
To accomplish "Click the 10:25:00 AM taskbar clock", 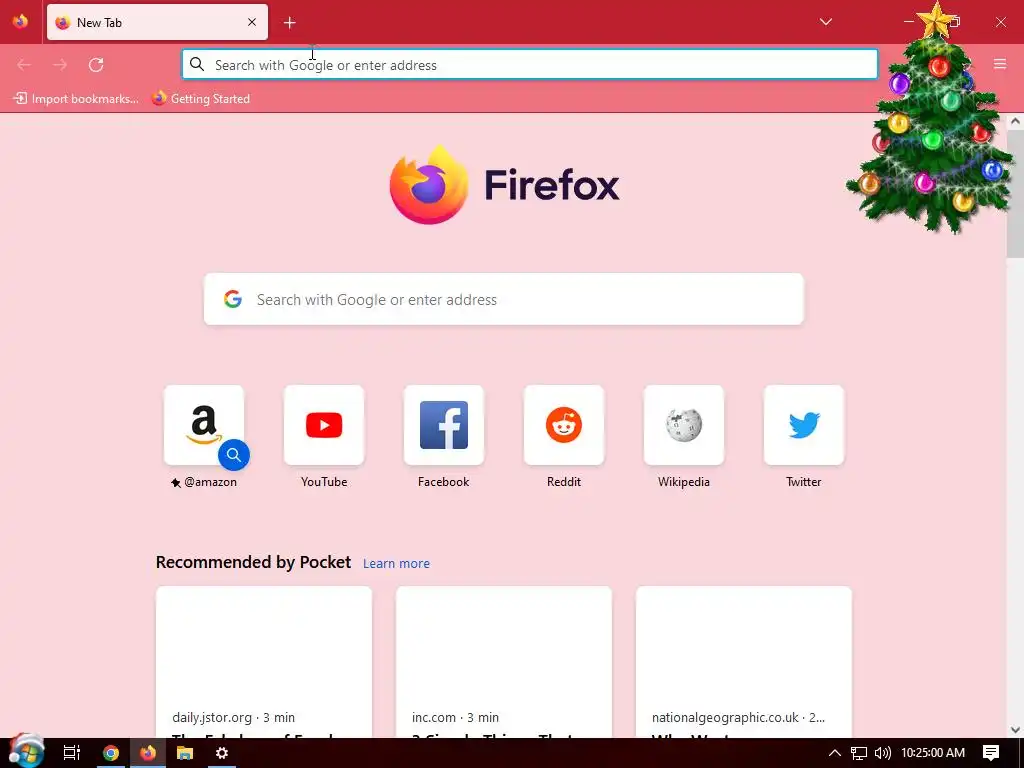I will (933, 753).
